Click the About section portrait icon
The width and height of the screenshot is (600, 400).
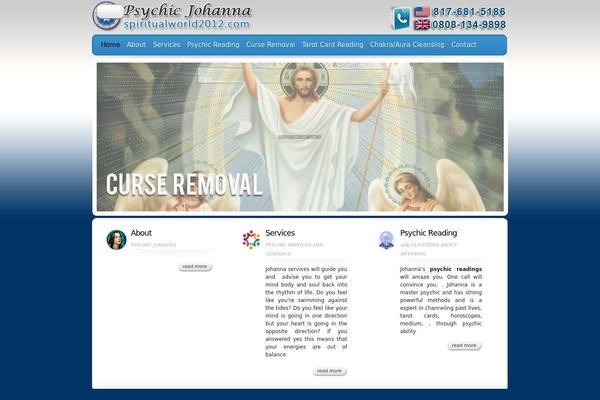[x=116, y=240]
